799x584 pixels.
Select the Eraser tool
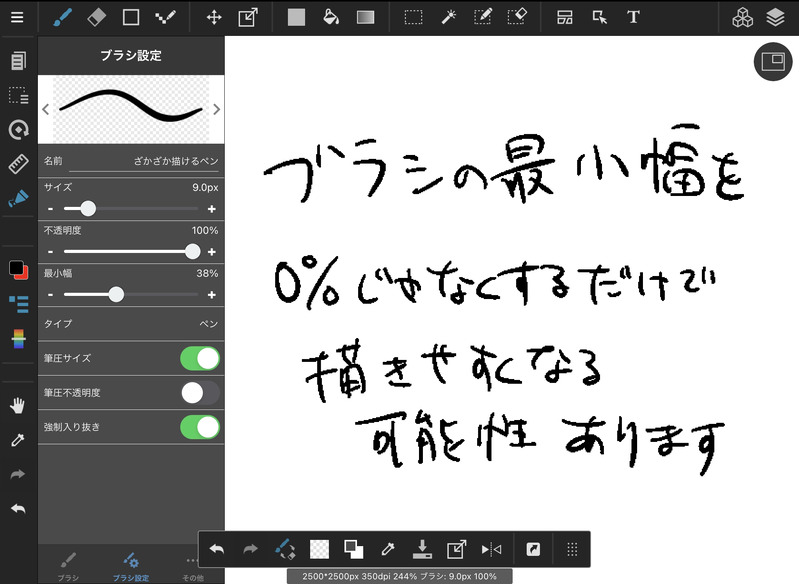97,17
